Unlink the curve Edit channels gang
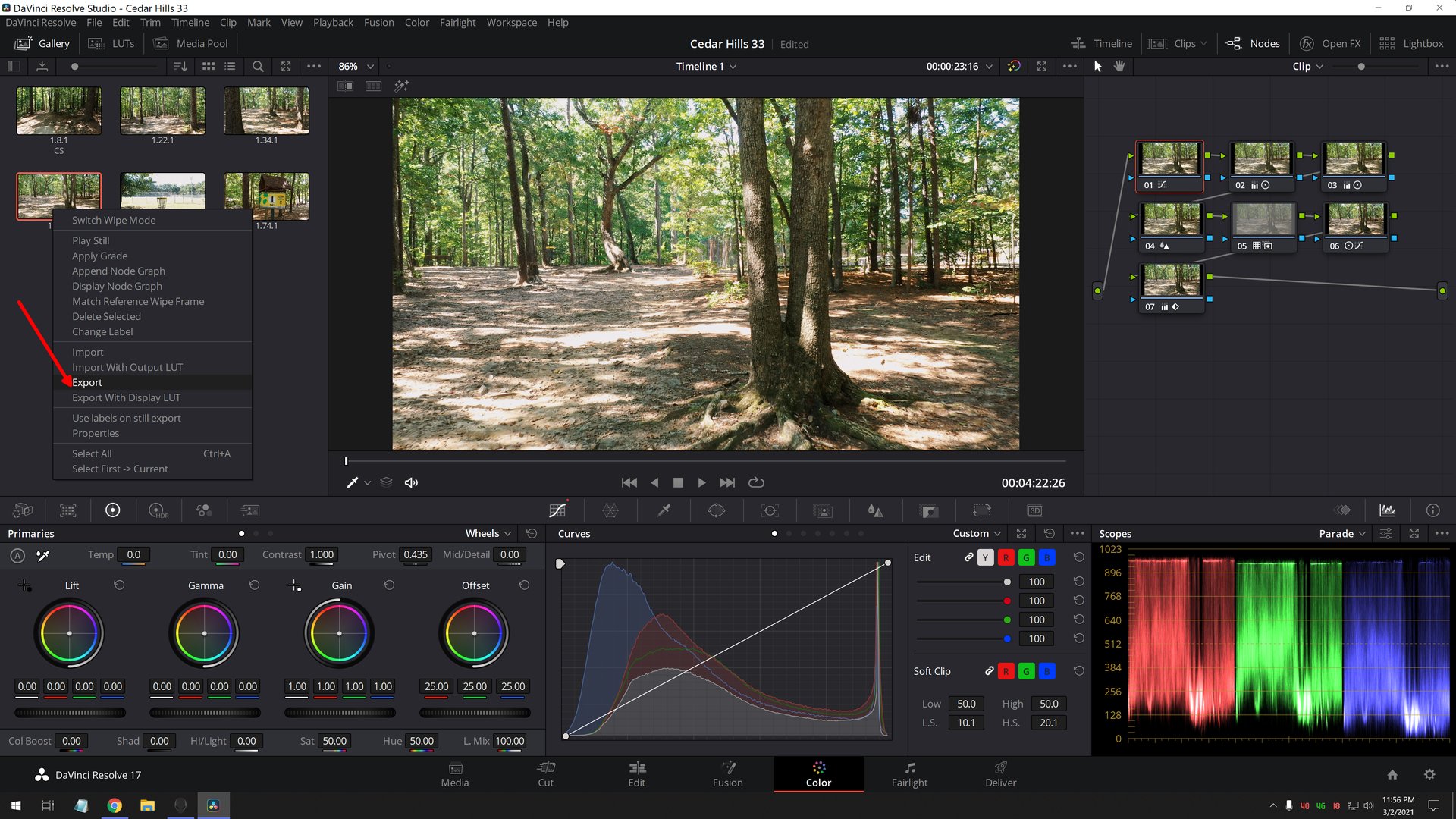The height and width of the screenshot is (819, 1456). (x=968, y=557)
